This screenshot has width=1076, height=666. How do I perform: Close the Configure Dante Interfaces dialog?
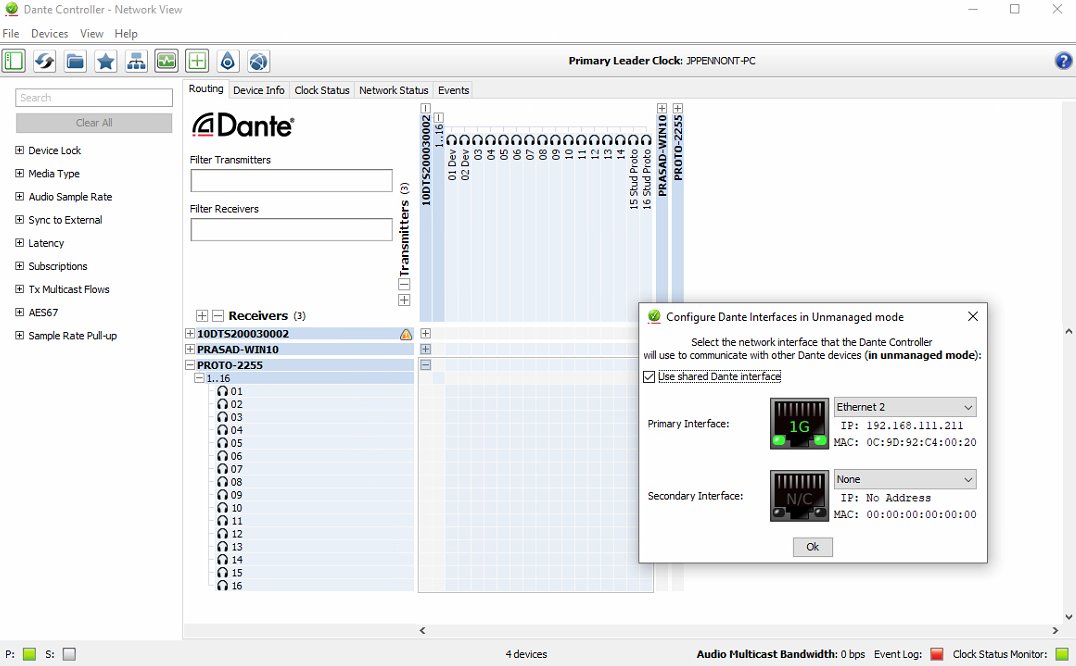tap(972, 316)
